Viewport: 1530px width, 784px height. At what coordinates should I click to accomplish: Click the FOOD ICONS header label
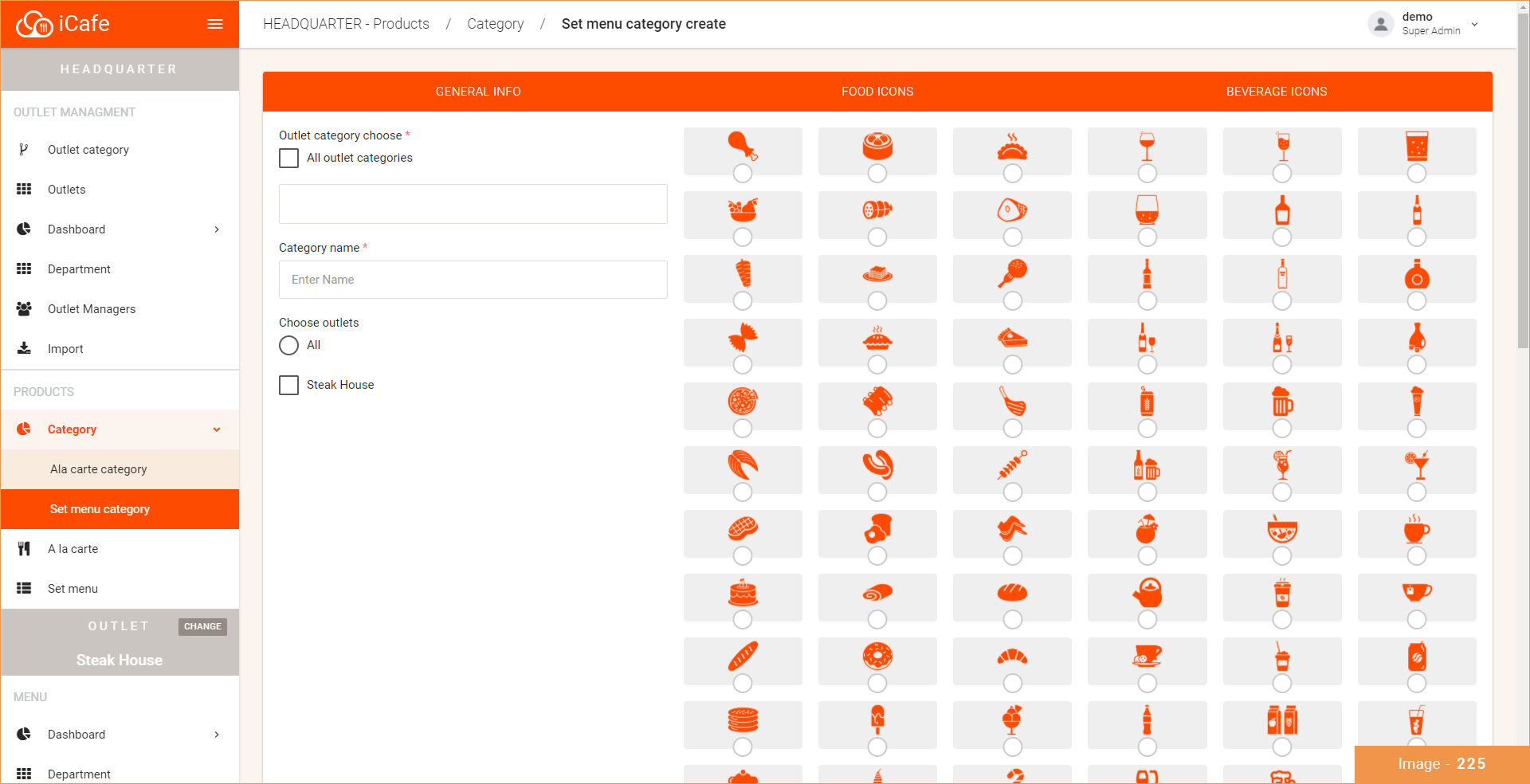[x=877, y=92]
